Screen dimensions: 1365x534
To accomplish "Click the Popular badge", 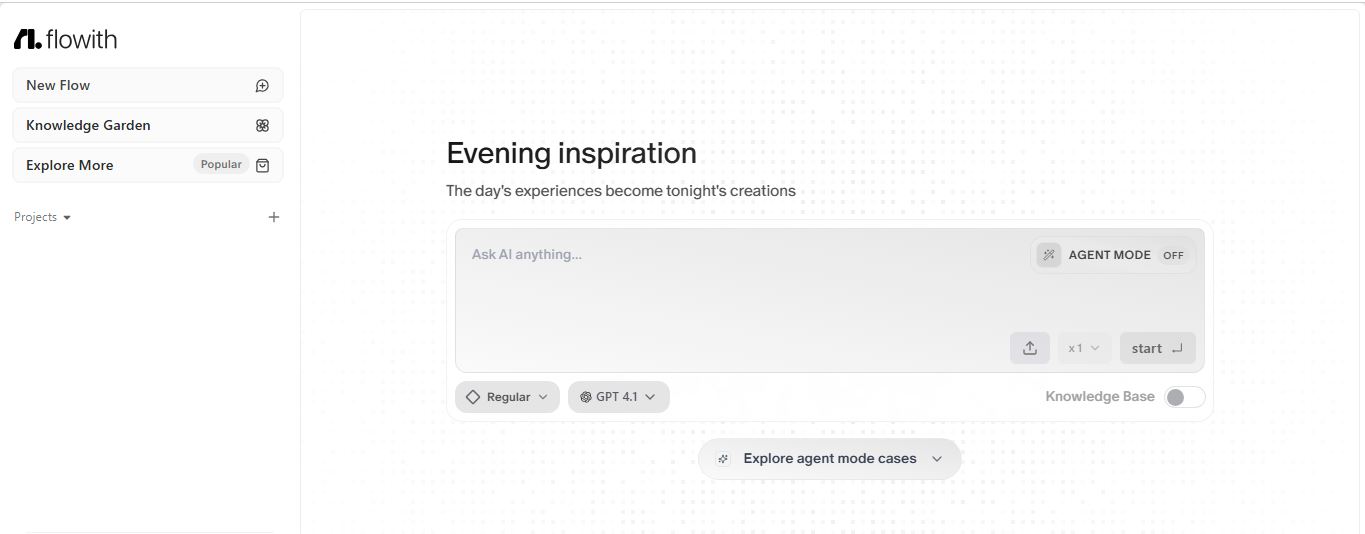I will click(221, 165).
